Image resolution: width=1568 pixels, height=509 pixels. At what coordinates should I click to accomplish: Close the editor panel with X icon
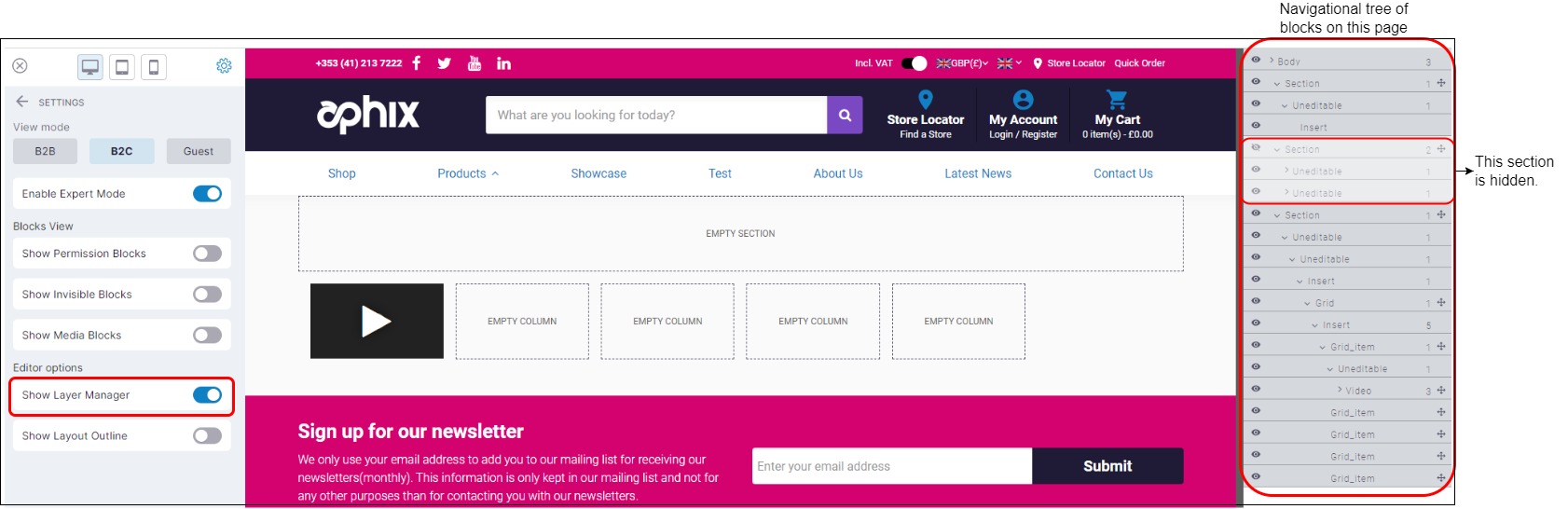(20, 66)
